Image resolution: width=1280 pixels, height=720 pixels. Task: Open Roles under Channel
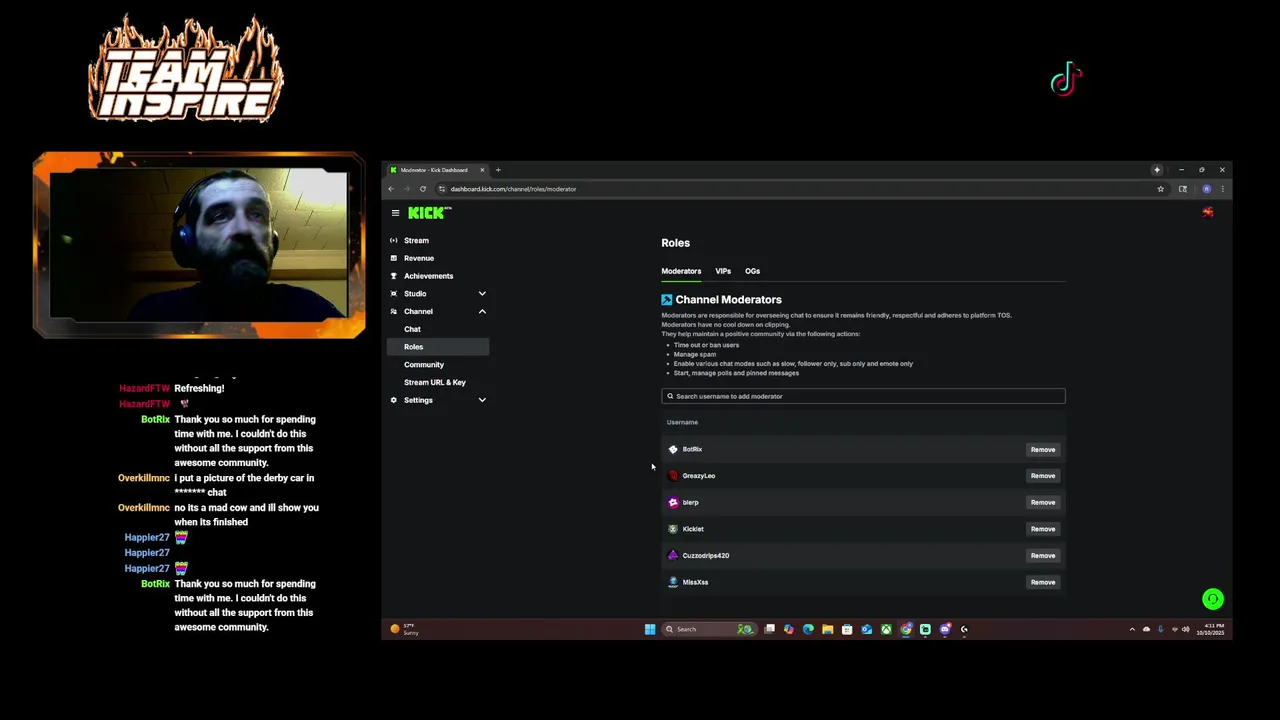click(438, 347)
